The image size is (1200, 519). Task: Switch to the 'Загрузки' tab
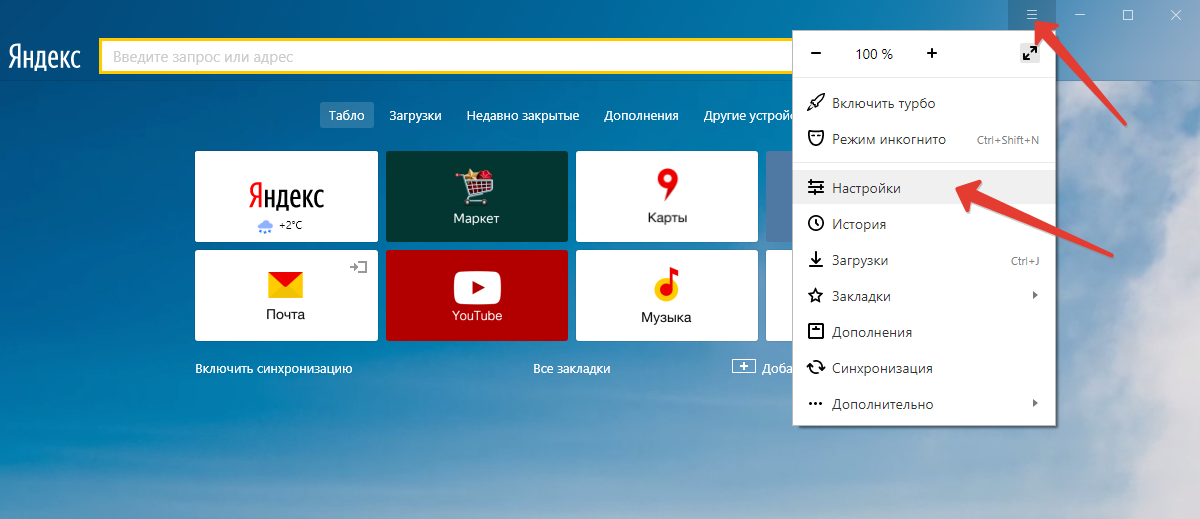[415, 115]
